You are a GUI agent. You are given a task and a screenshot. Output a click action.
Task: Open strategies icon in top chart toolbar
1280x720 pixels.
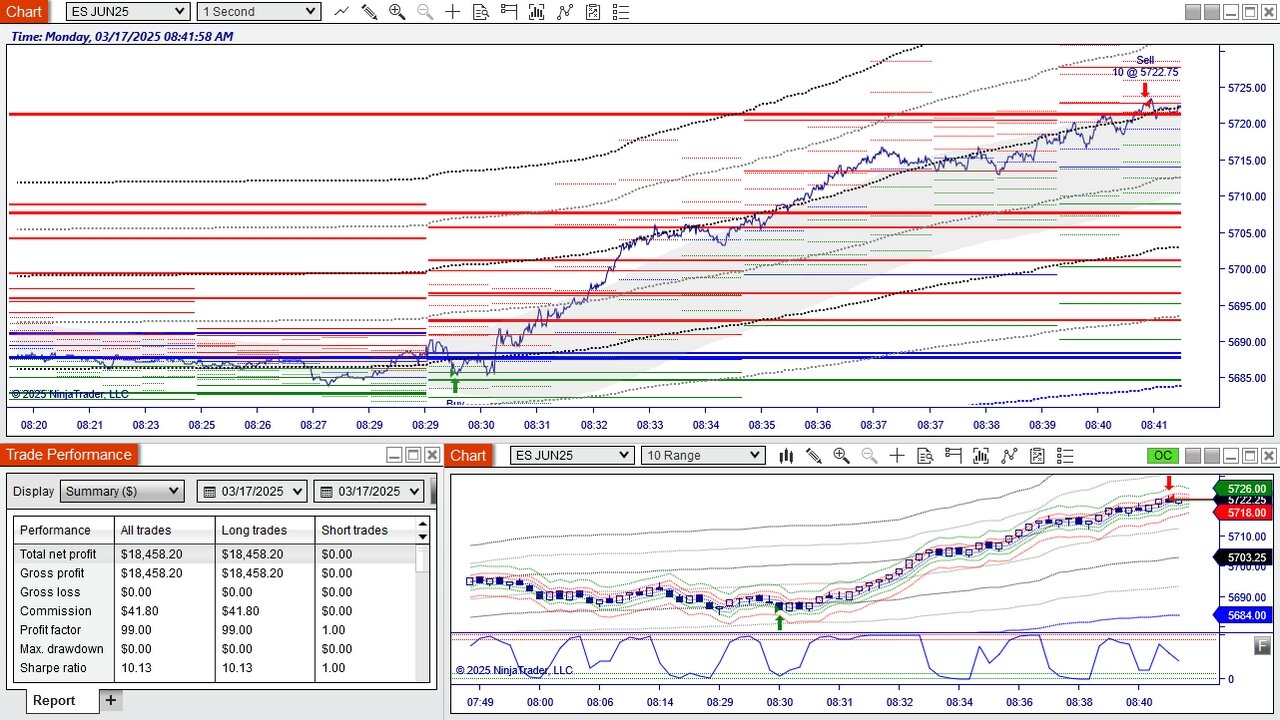tap(593, 11)
